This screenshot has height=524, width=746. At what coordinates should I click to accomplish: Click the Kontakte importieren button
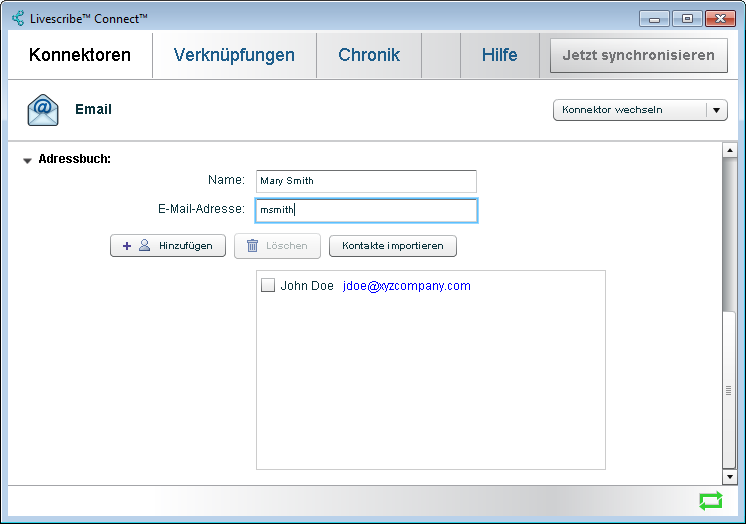[x=392, y=246]
